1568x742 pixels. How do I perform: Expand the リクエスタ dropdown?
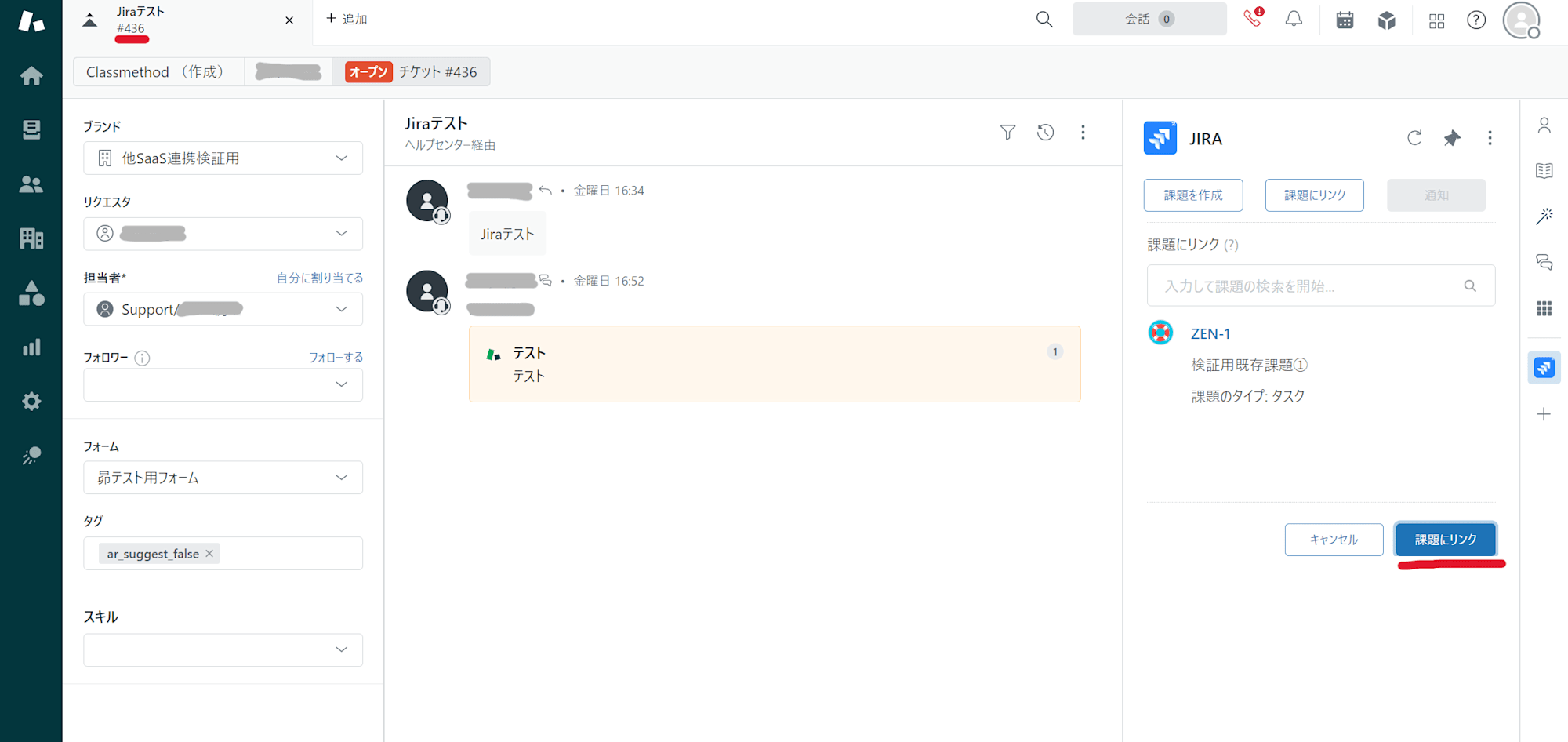[223, 234]
